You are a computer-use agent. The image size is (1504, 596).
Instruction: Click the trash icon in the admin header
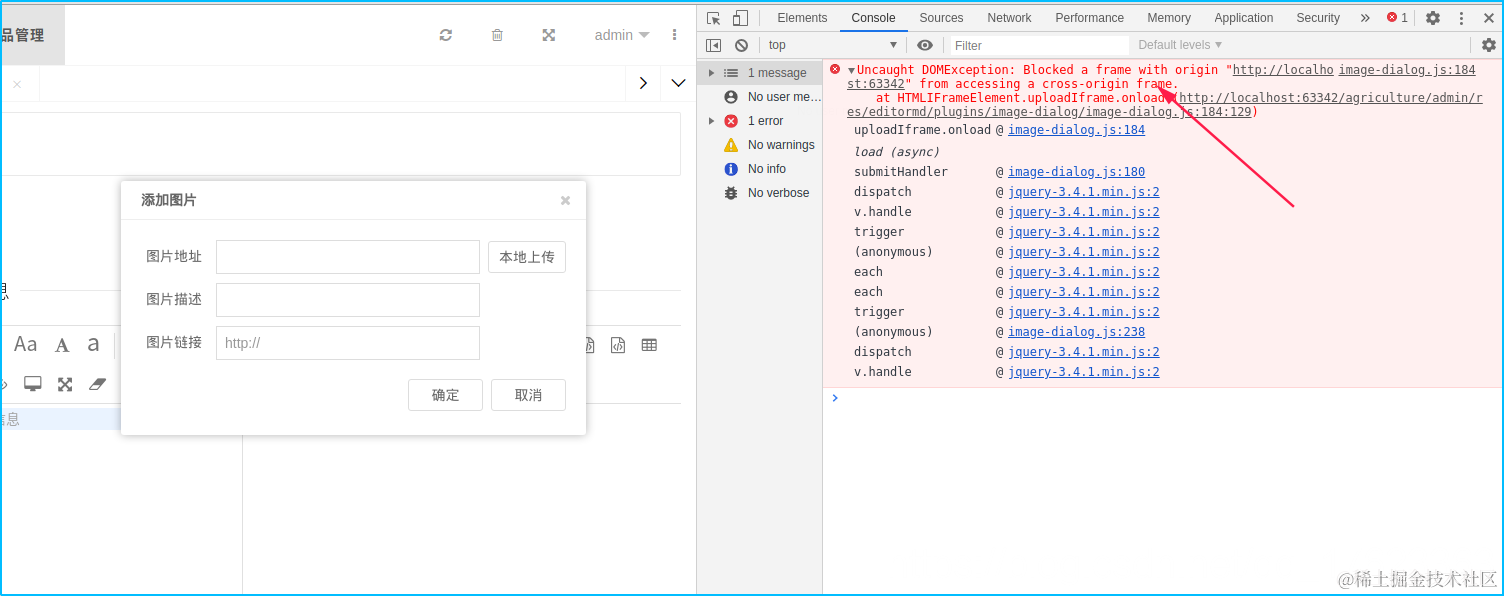coord(497,35)
